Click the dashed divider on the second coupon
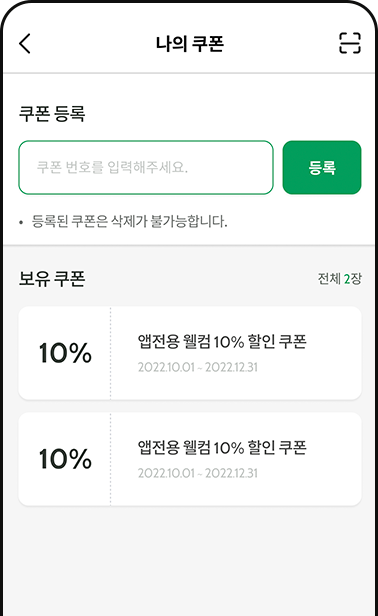The height and width of the screenshot is (616, 378). pos(110,459)
